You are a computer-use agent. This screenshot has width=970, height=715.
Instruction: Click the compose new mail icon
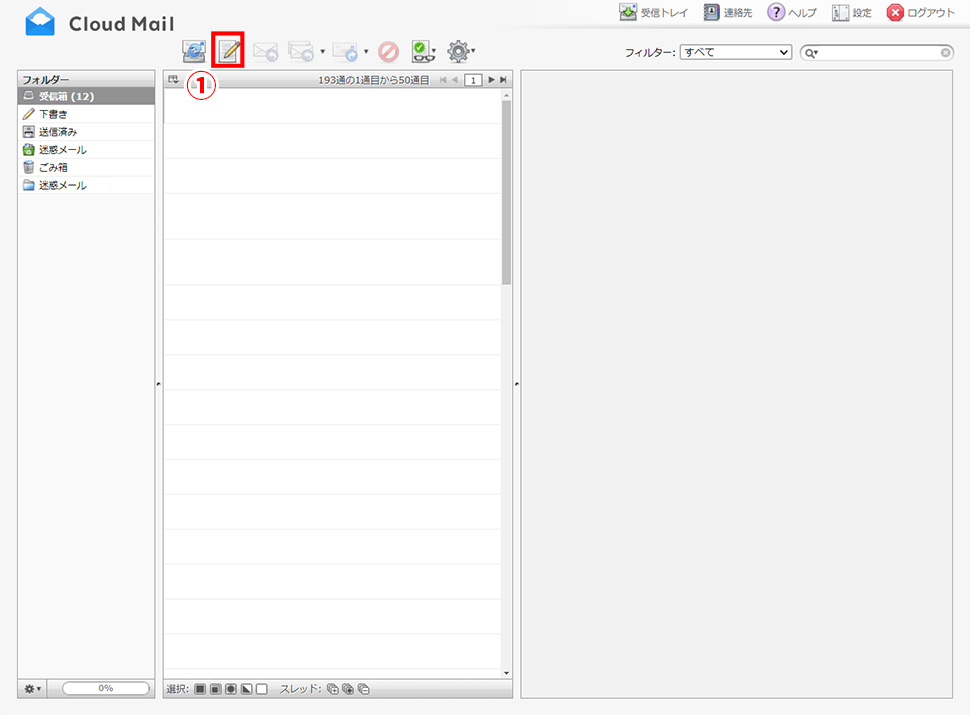229,51
